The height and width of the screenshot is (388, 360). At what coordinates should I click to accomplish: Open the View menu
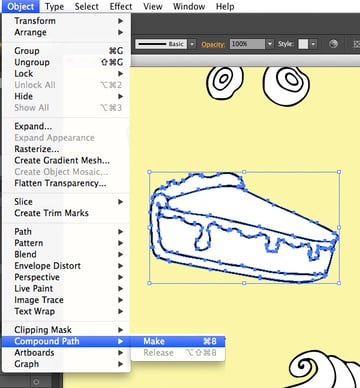pyautogui.click(x=152, y=6)
